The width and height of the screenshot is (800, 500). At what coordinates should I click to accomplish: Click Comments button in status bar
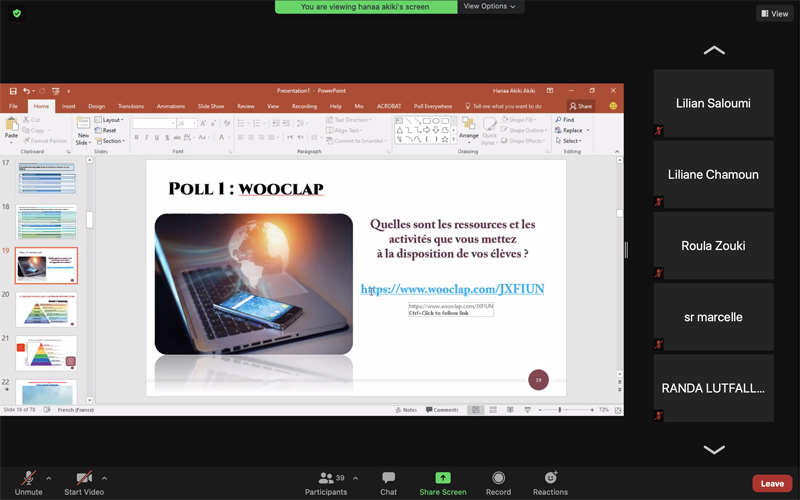[x=442, y=410]
